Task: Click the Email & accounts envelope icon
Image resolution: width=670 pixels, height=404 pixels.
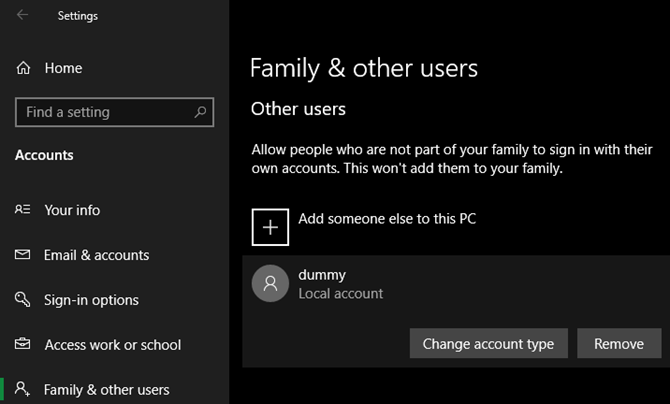Action: [22, 255]
